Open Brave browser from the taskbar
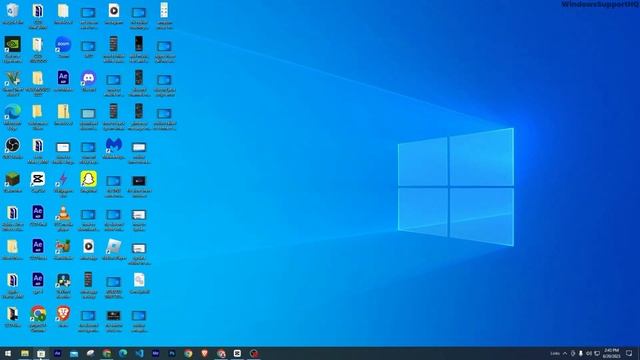The width and height of the screenshot is (640, 360). [204, 353]
